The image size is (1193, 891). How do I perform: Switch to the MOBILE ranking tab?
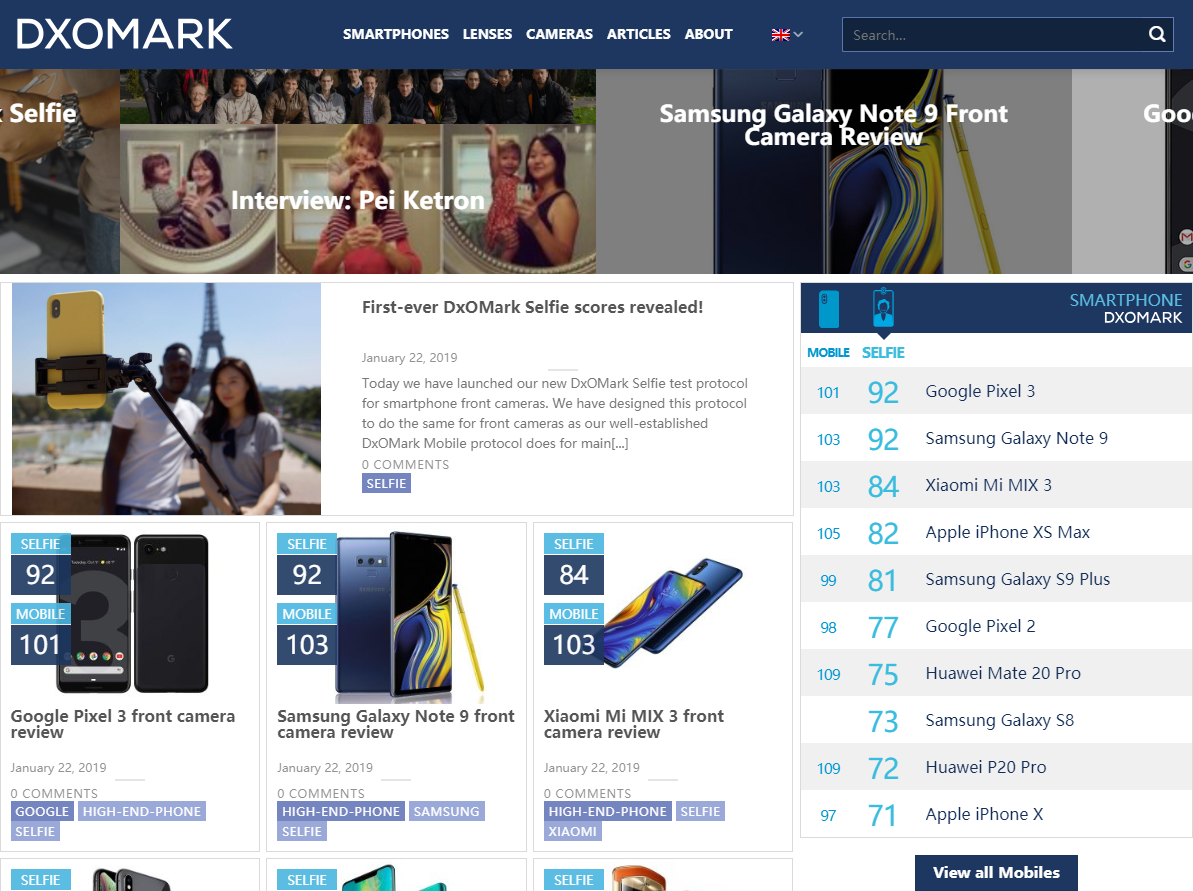[x=828, y=352]
